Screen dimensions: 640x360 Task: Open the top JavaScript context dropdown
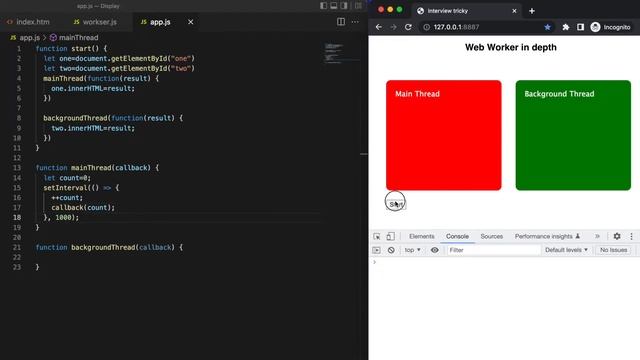(412, 250)
